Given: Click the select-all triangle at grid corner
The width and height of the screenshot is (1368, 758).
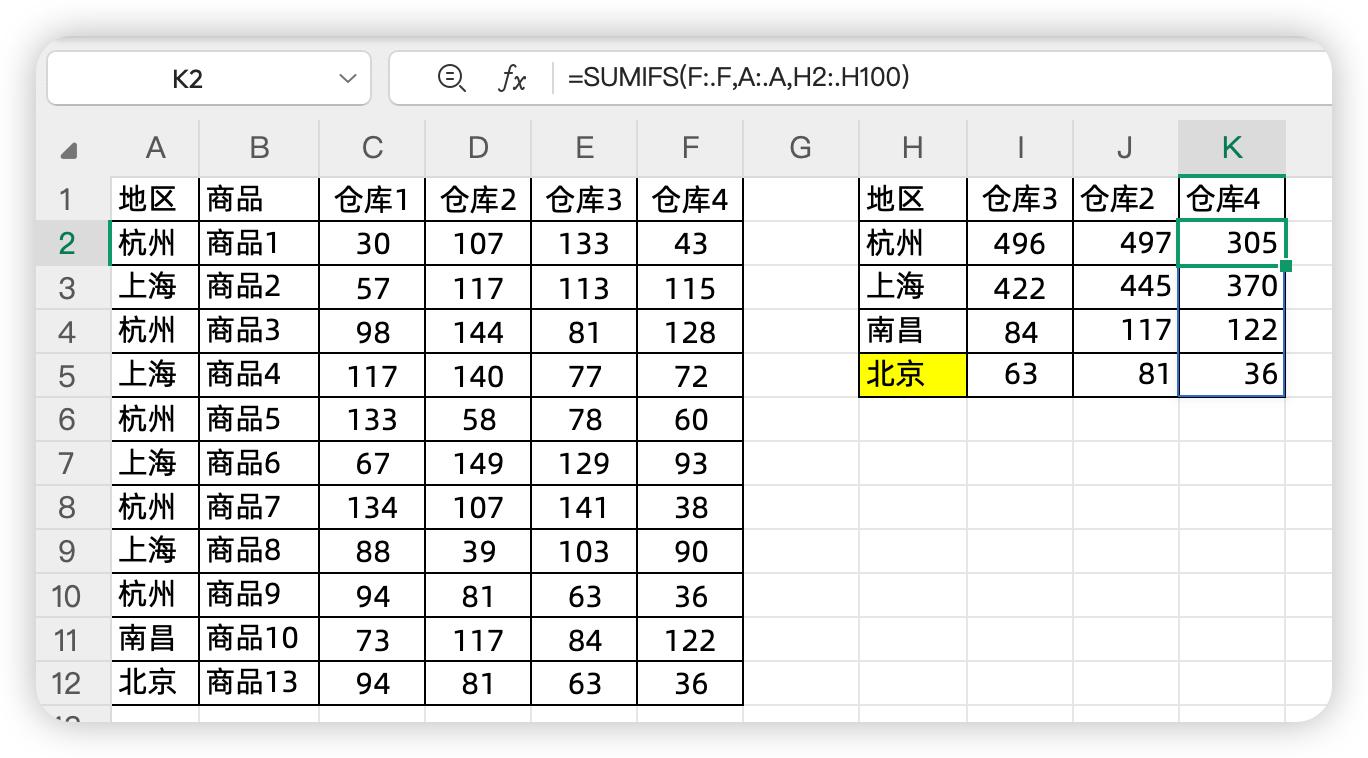Looking at the screenshot, I should click(x=68, y=150).
